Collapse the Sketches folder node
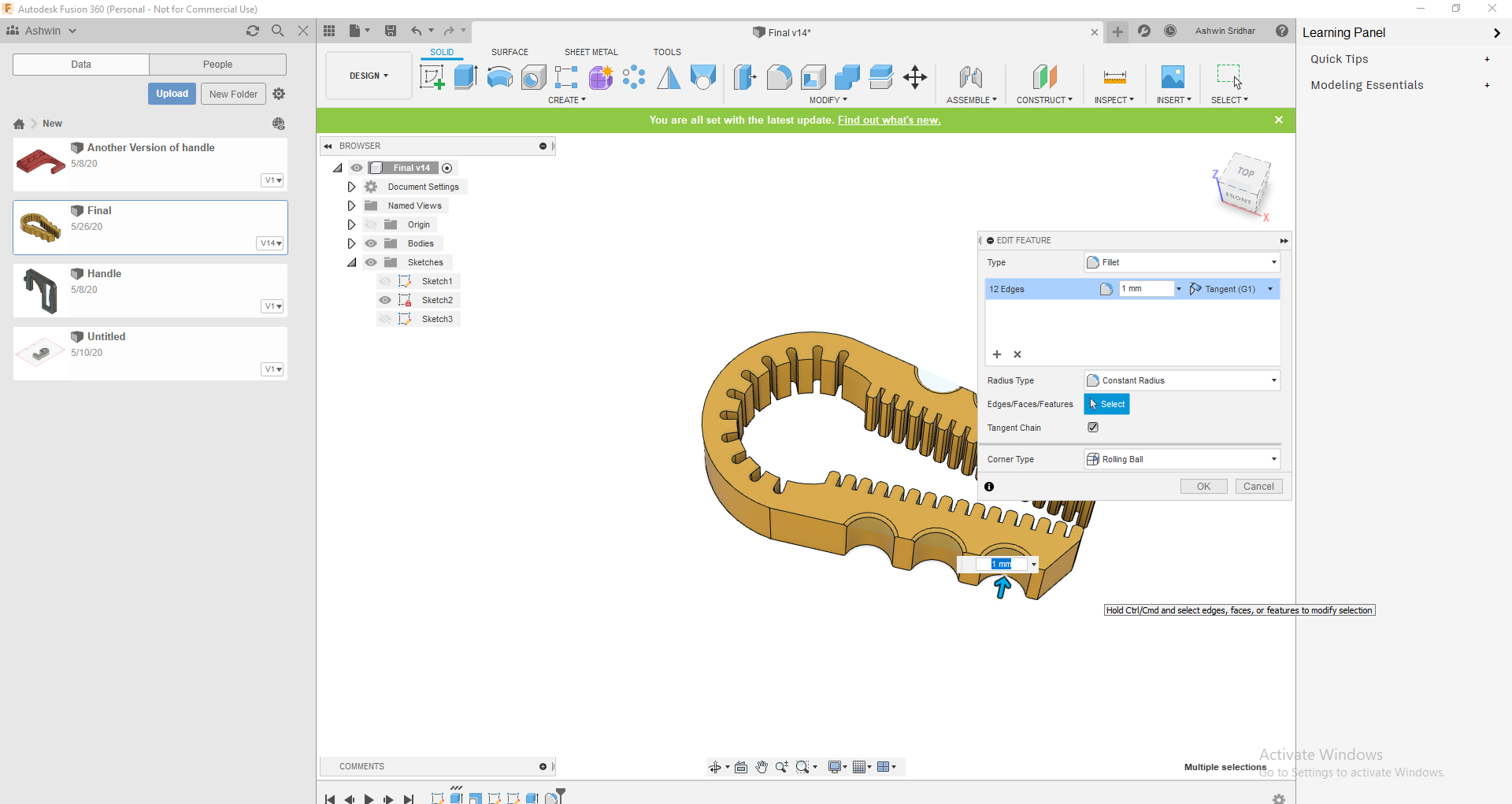This screenshot has width=1512, height=804. (x=351, y=262)
